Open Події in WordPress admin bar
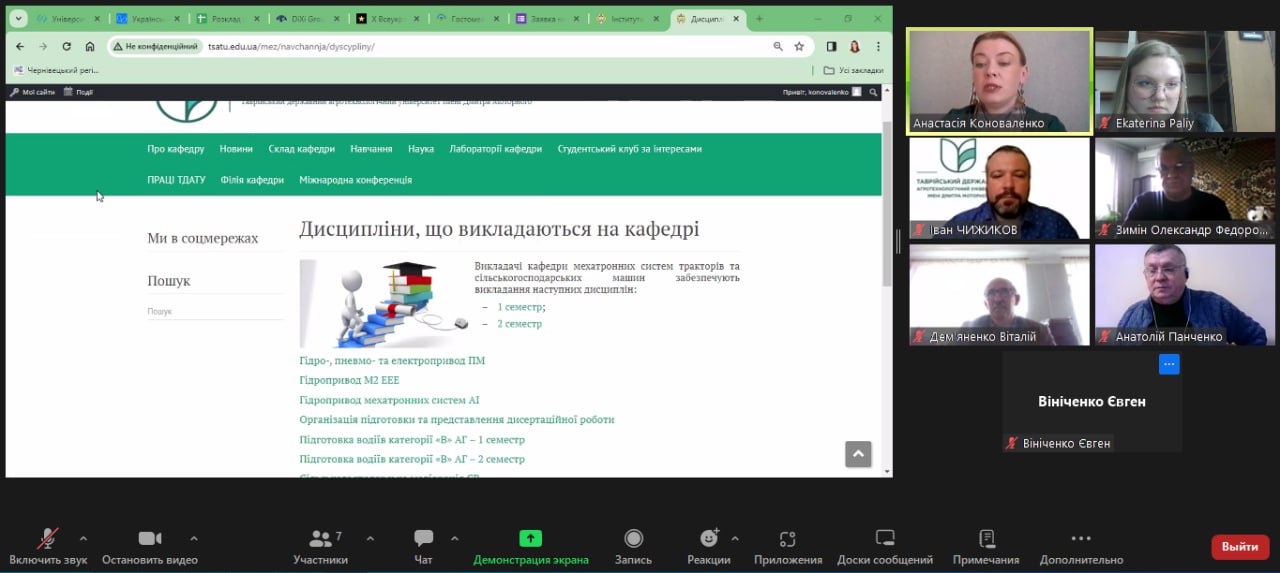The width and height of the screenshot is (1280, 573). (78, 92)
